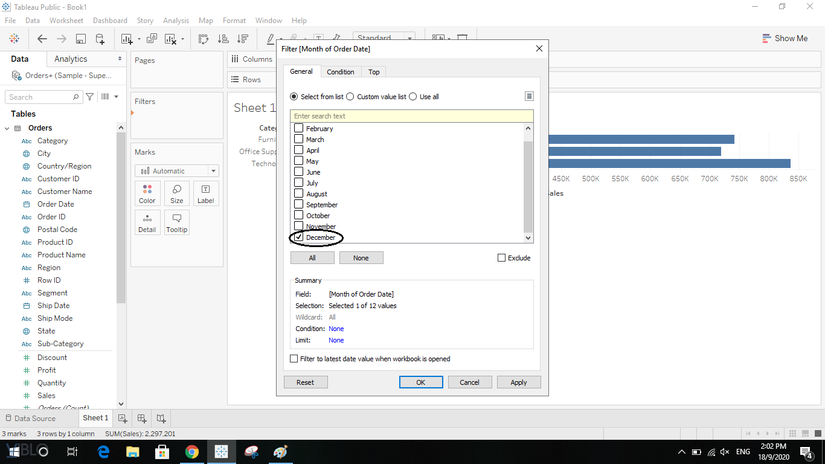
Task: Add a new data source from the toolbar
Action: [x=100, y=39]
